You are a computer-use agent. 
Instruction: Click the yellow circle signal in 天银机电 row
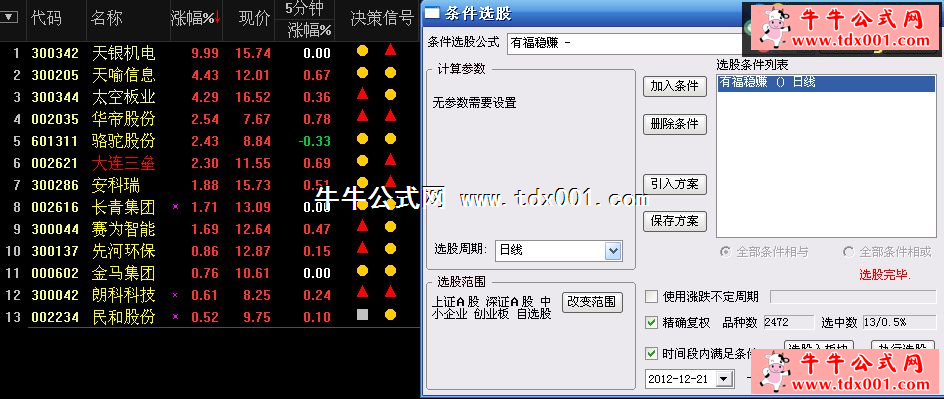coord(362,51)
